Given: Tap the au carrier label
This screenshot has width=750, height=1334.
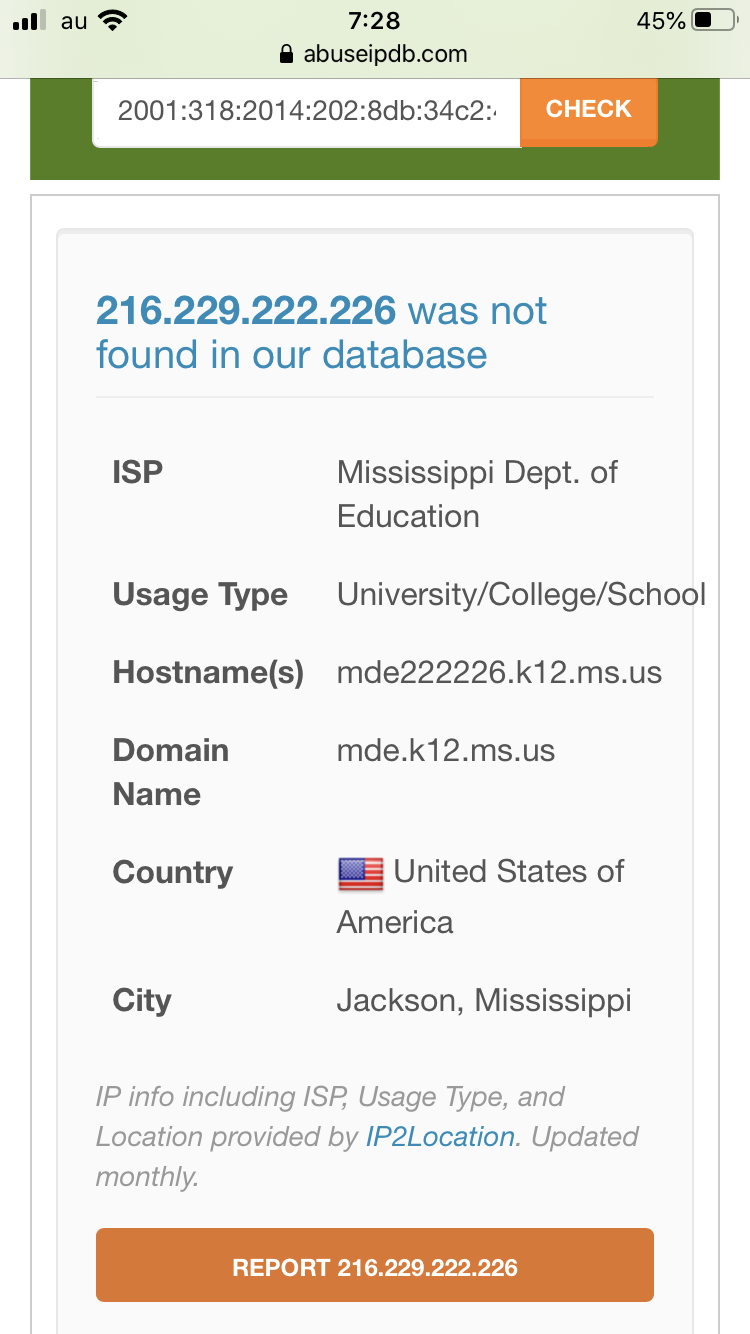Looking at the screenshot, I should (74, 21).
